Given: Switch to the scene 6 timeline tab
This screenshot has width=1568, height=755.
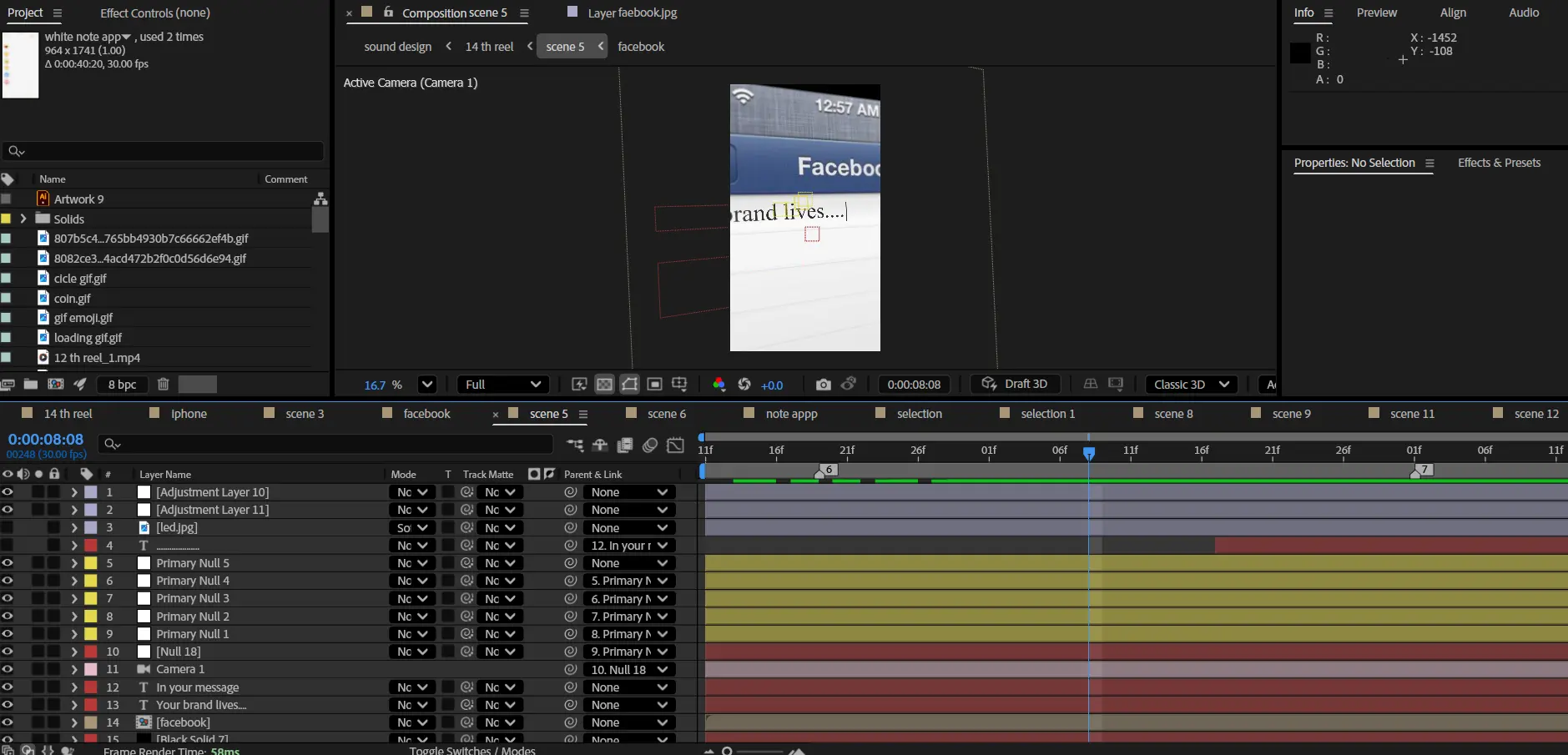Looking at the screenshot, I should pos(666,414).
